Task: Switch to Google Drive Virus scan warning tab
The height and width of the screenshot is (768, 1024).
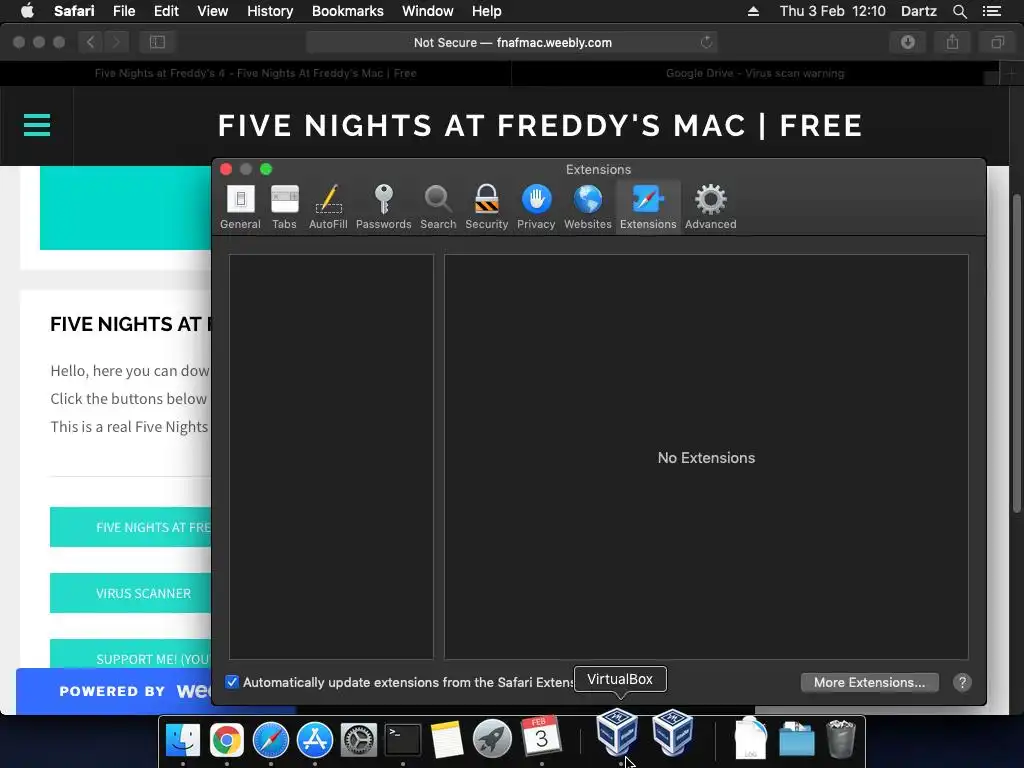Action: (755, 73)
